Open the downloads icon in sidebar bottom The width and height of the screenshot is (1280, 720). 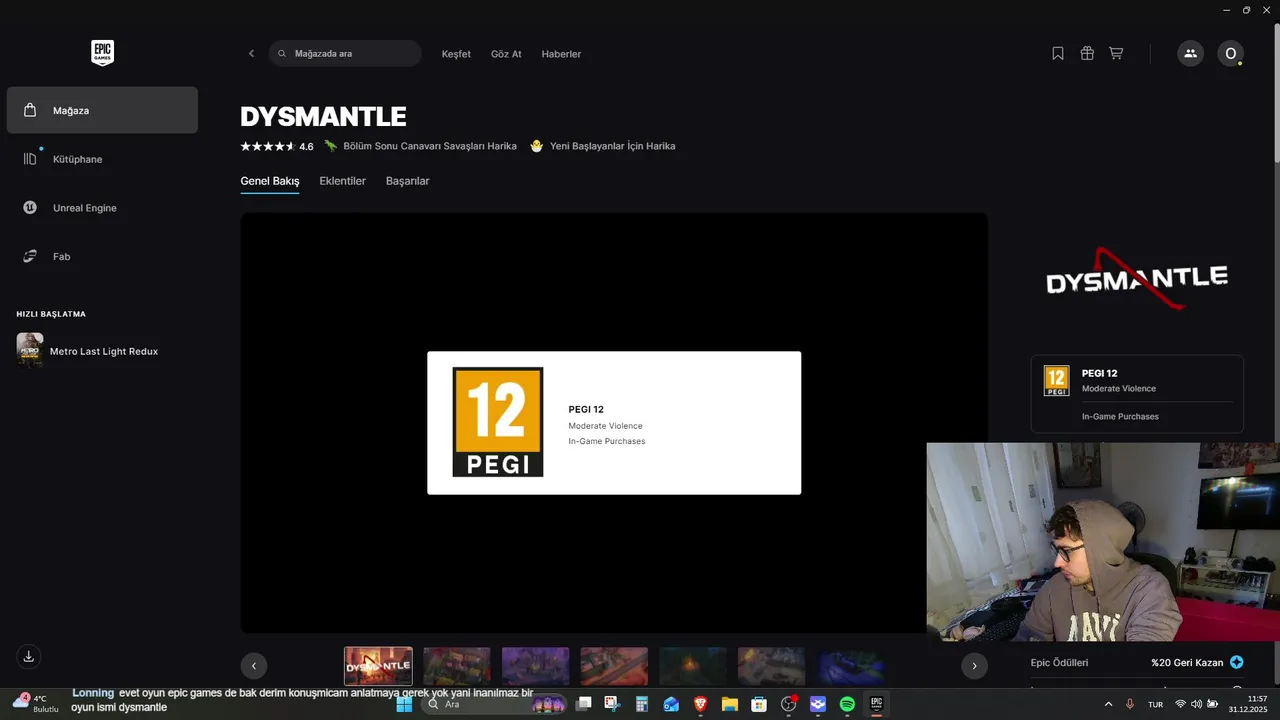pyautogui.click(x=29, y=657)
